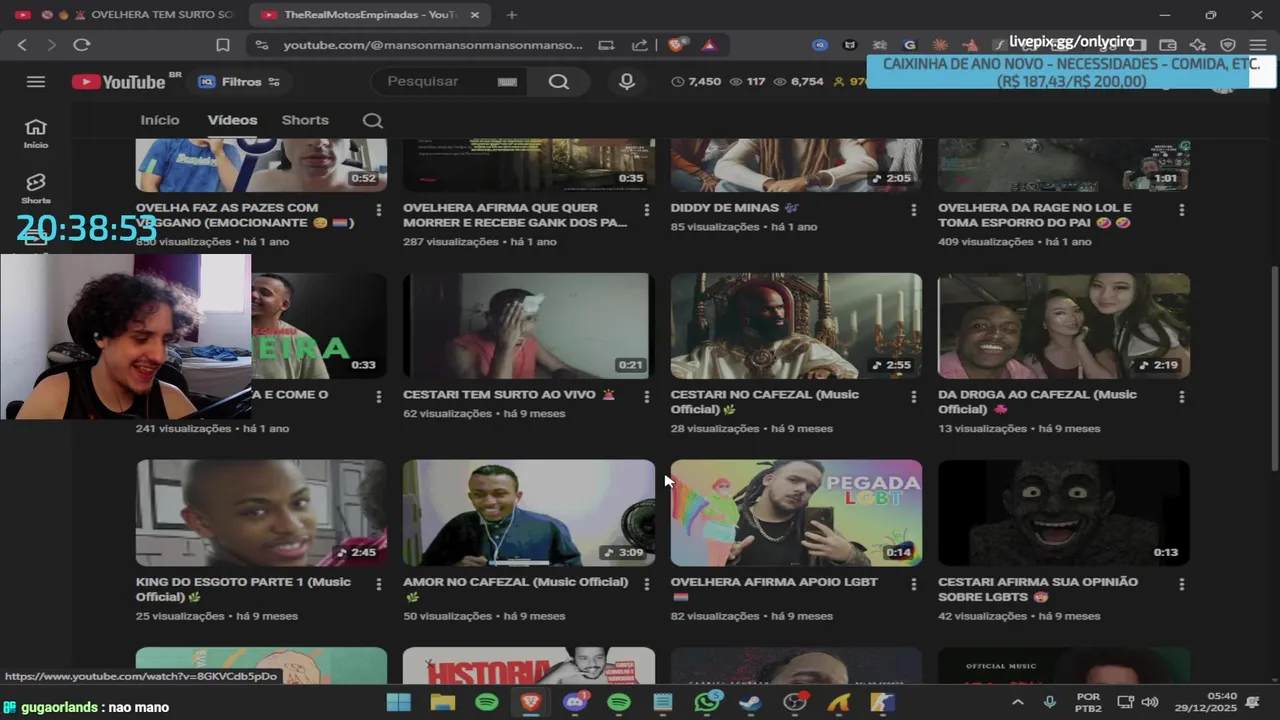Click the youtube.com address bar URL
Image resolution: width=1280 pixels, height=720 pixels.
point(432,45)
